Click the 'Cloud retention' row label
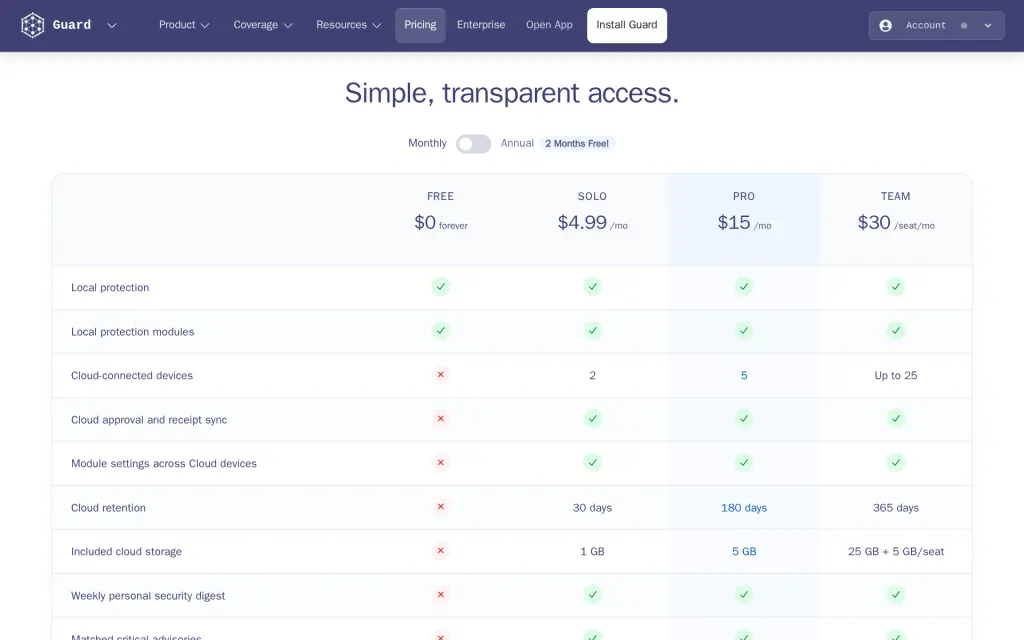Screen dimensions: 1024x640 coord(108,507)
